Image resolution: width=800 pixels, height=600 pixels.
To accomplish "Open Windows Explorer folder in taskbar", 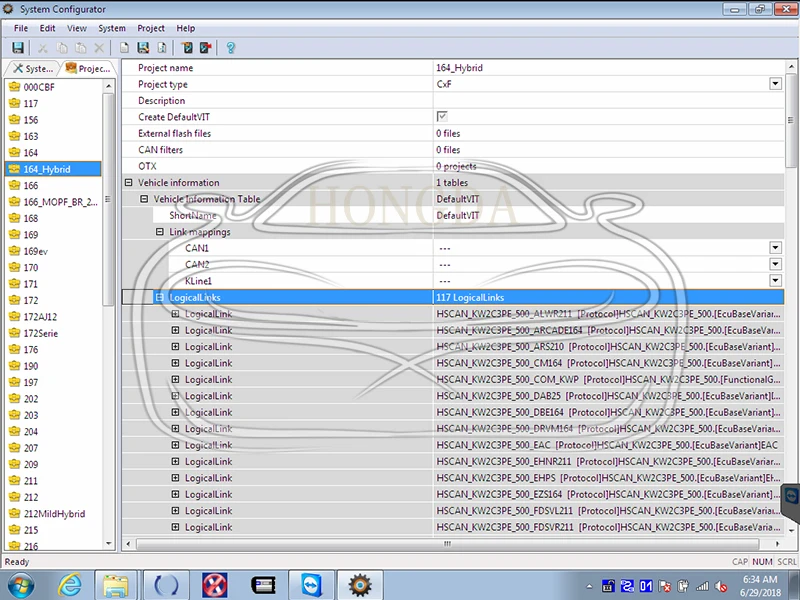I will 116,585.
